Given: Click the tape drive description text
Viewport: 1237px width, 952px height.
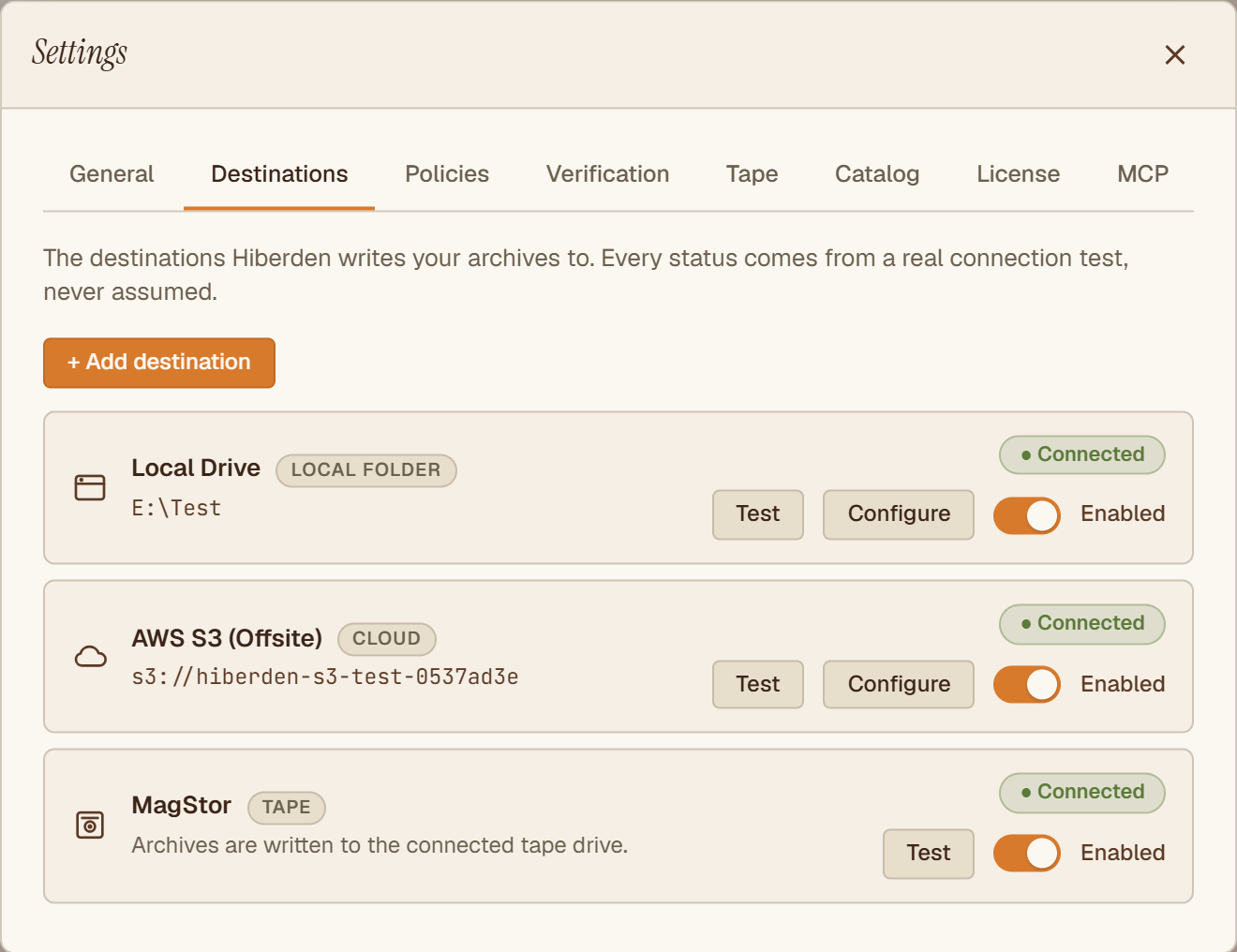Looking at the screenshot, I should (x=380, y=845).
